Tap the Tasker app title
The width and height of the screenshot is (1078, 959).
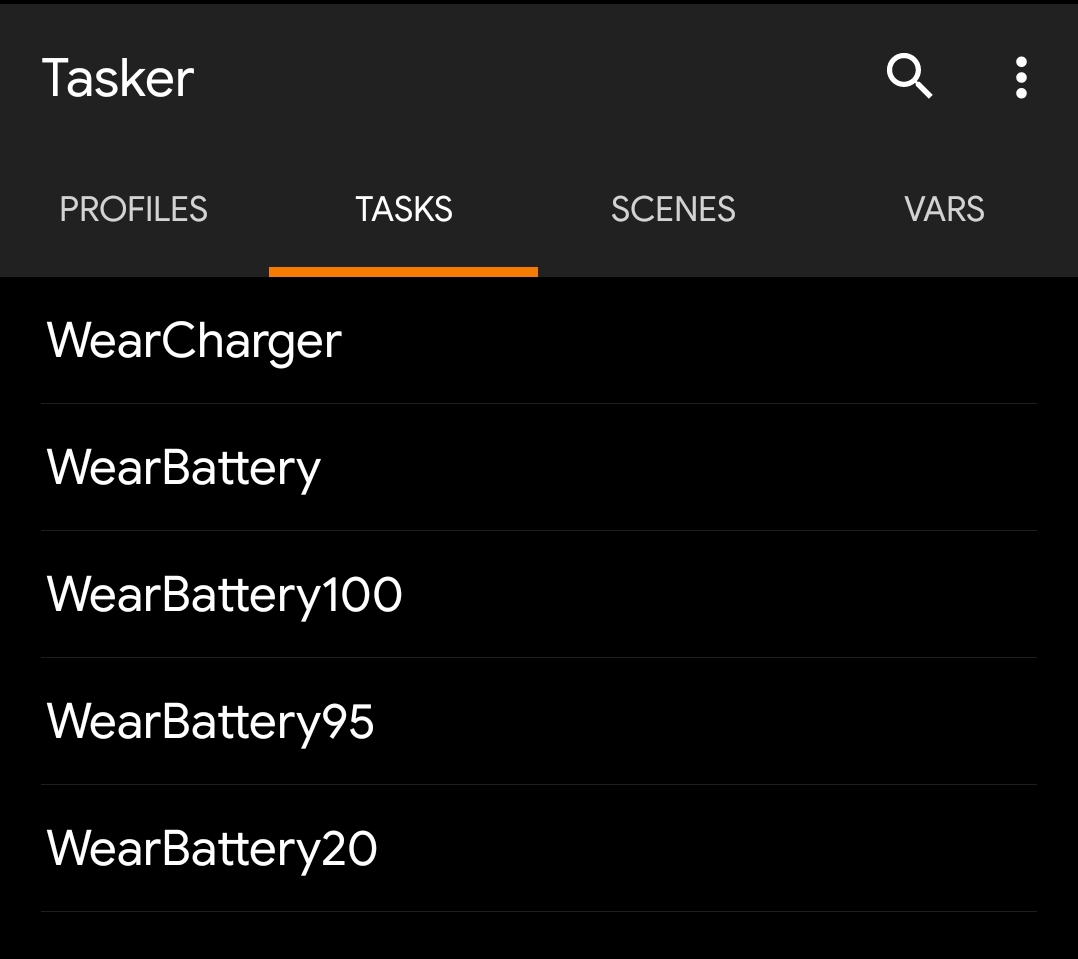tap(118, 78)
